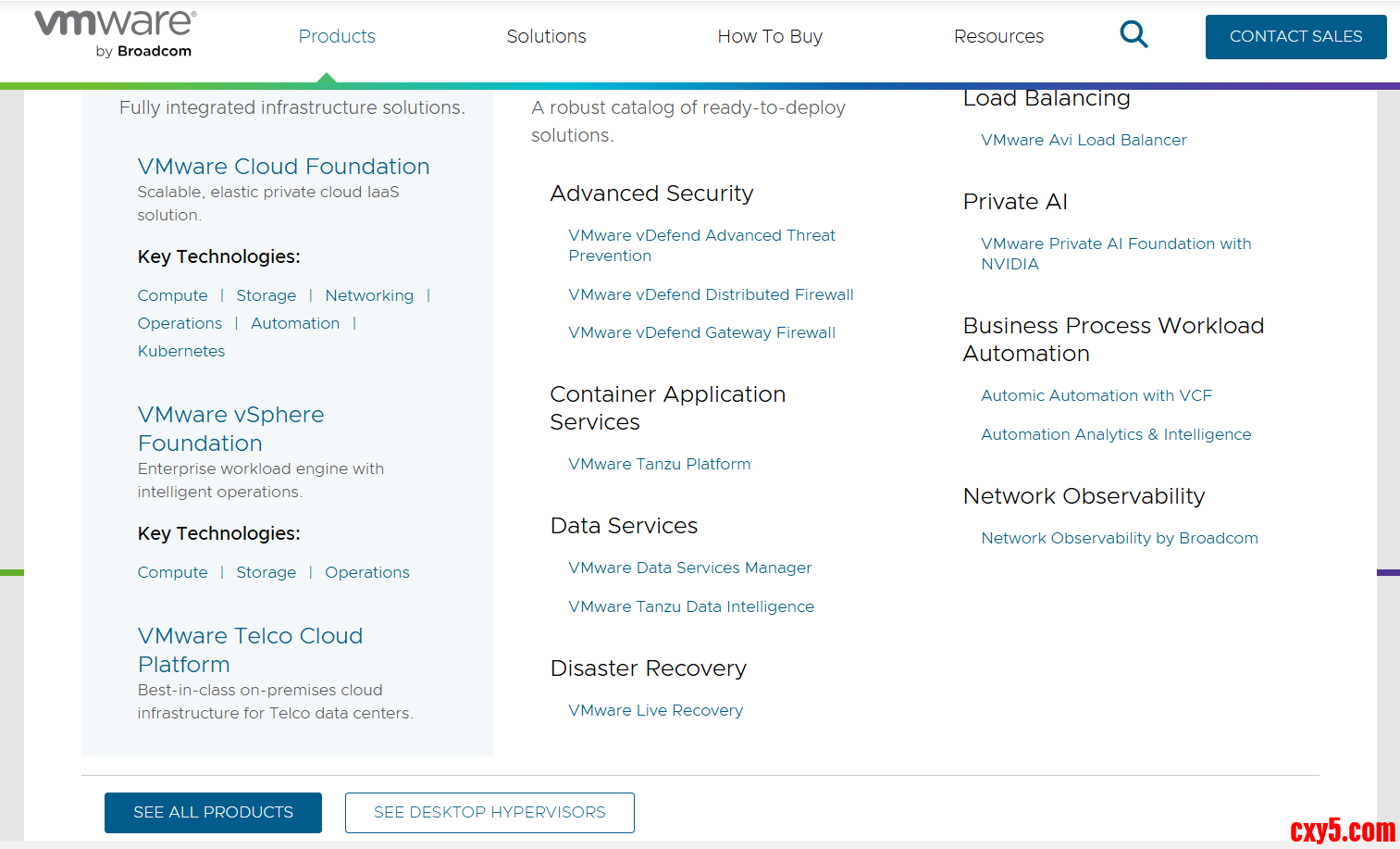1400x849 pixels.
Task: Open the Solutions menu
Action: coord(546,36)
